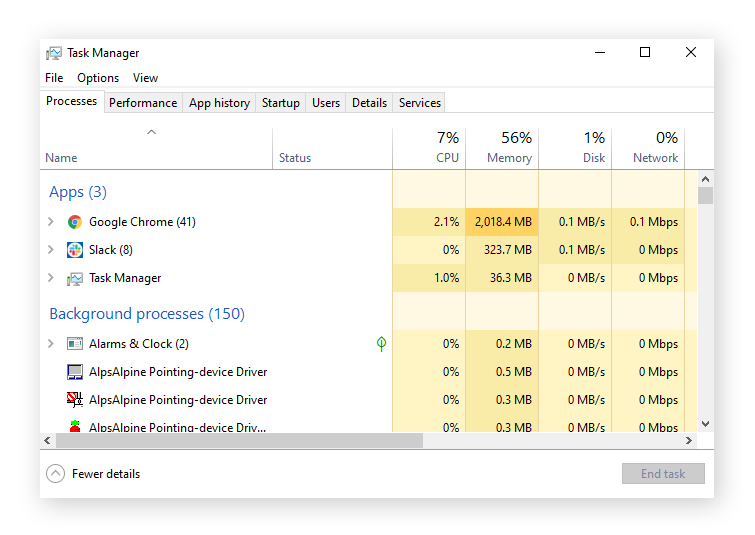This screenshot has height=535, width=755.
Task: Click the Slack app icon
Action: click(x=75, y=250)
